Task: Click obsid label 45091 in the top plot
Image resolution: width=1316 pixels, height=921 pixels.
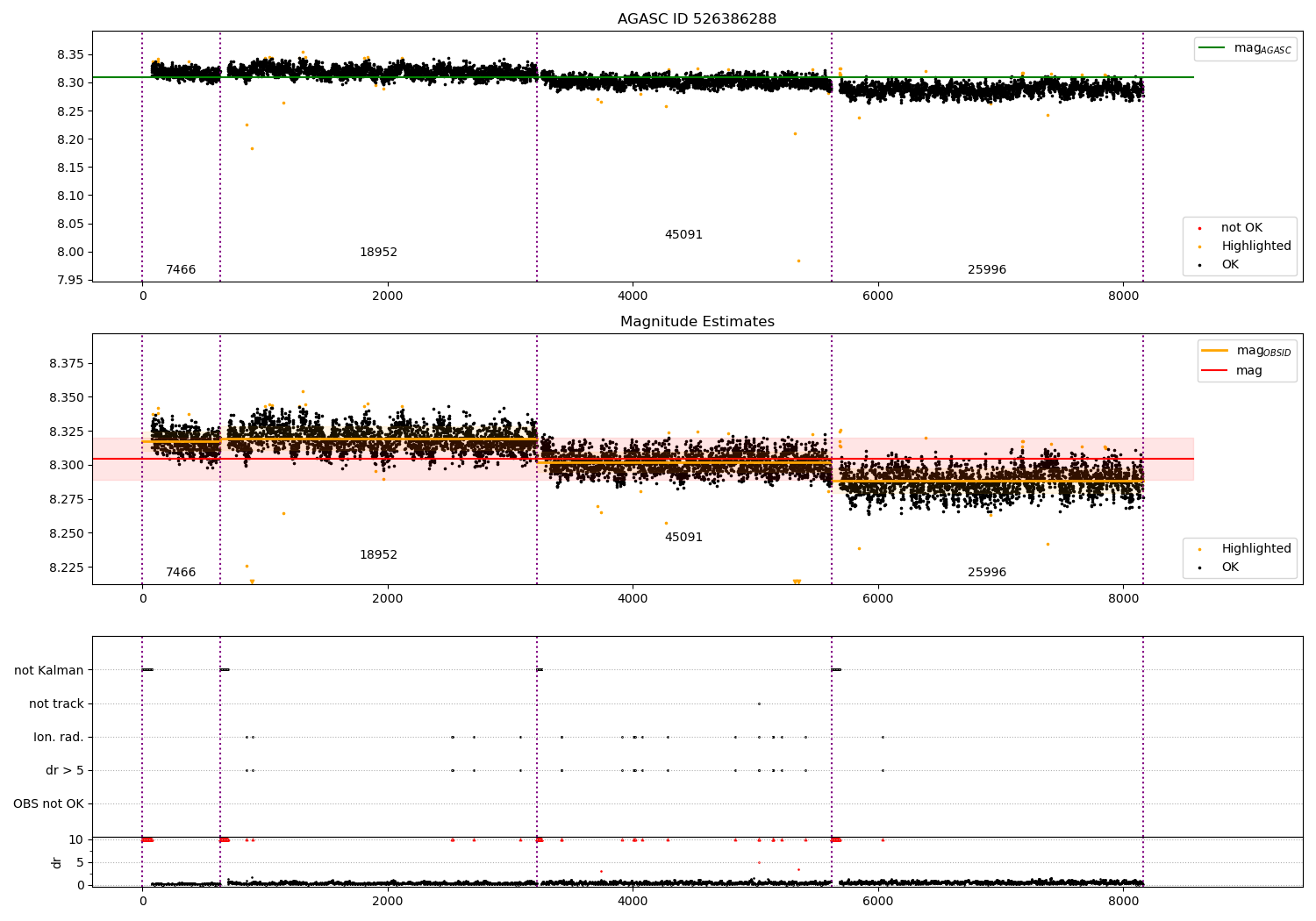Action: click(x=683, y=235)
